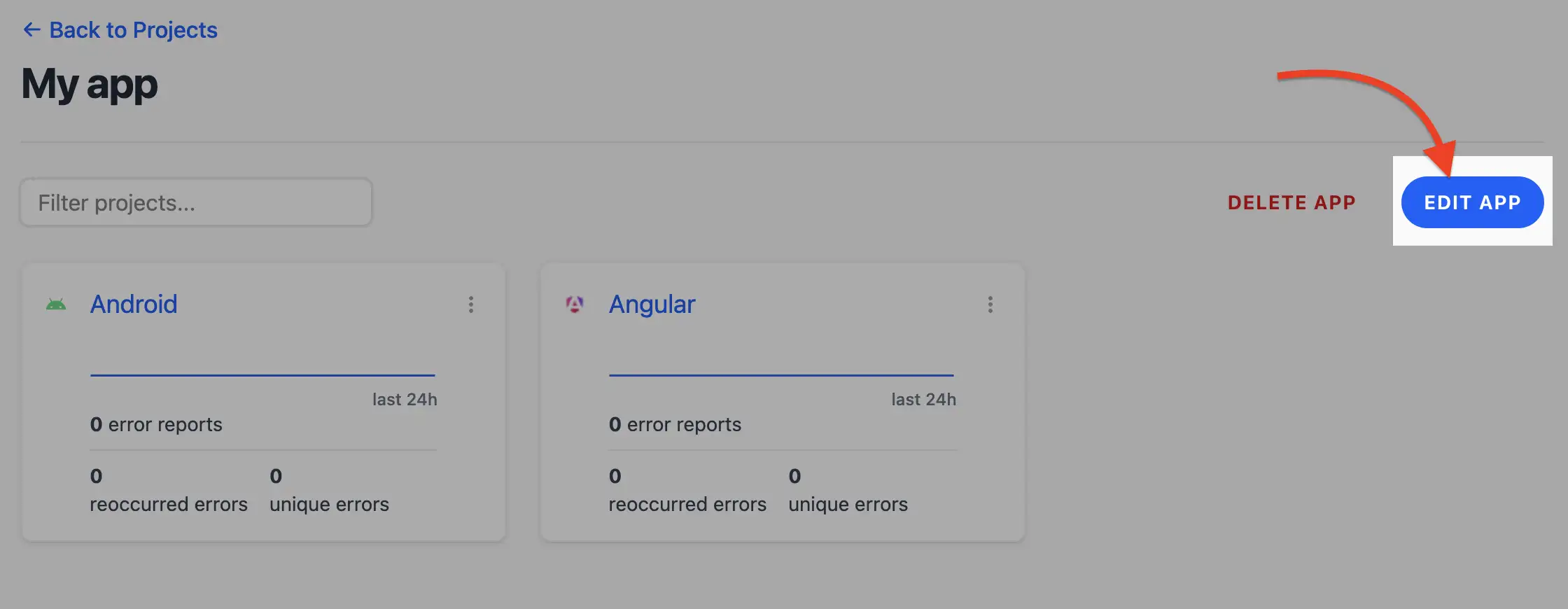Click "unique errors" in Angular card

click(848, 504)
